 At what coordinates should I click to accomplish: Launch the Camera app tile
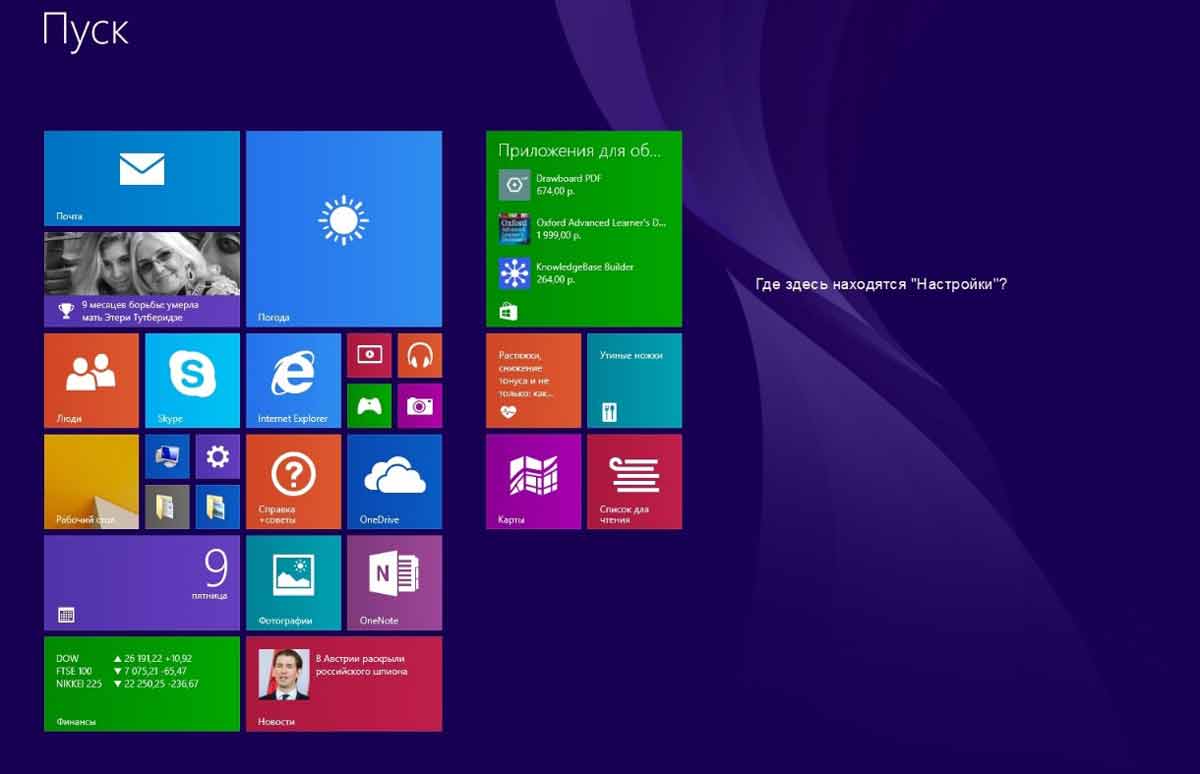pos(420,405)
